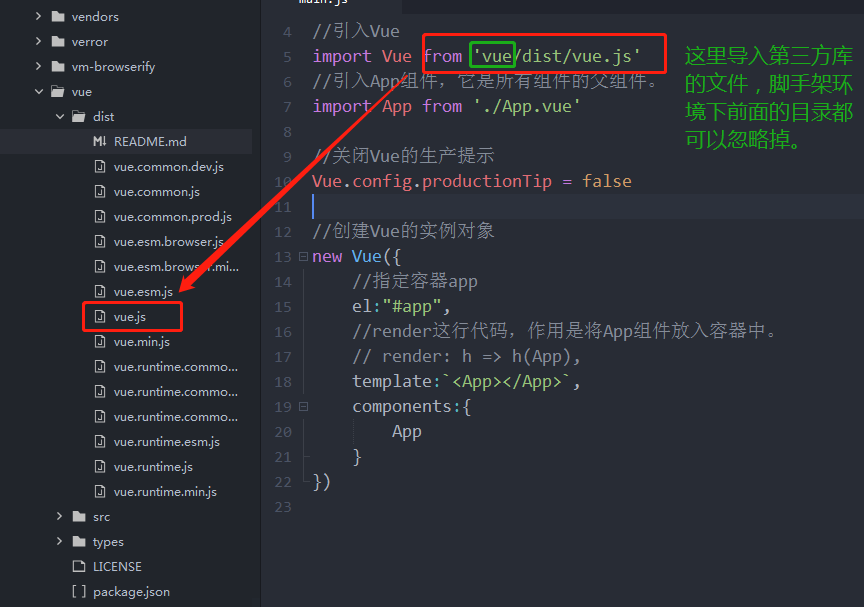This screenshot has width=864, height=607.
Task: Click the brackets icon beside package.json
Action: click(79, 592)
